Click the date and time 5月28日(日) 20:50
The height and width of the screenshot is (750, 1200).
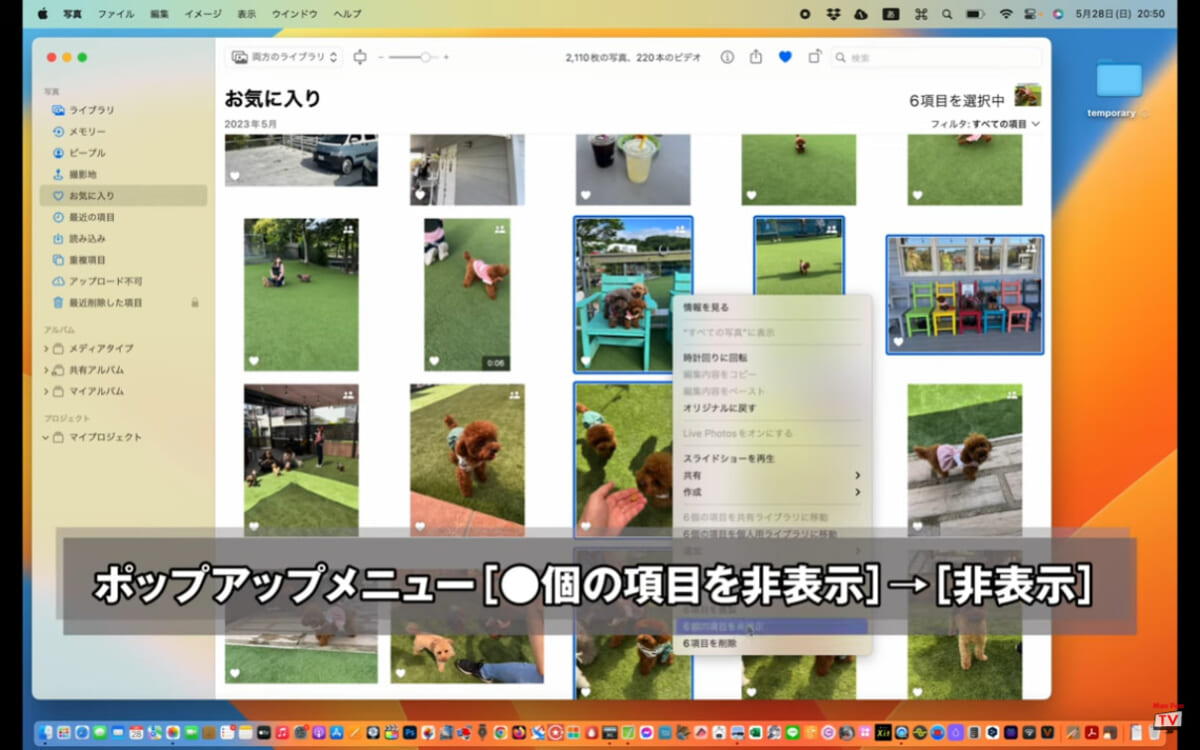pos(1120,14)
